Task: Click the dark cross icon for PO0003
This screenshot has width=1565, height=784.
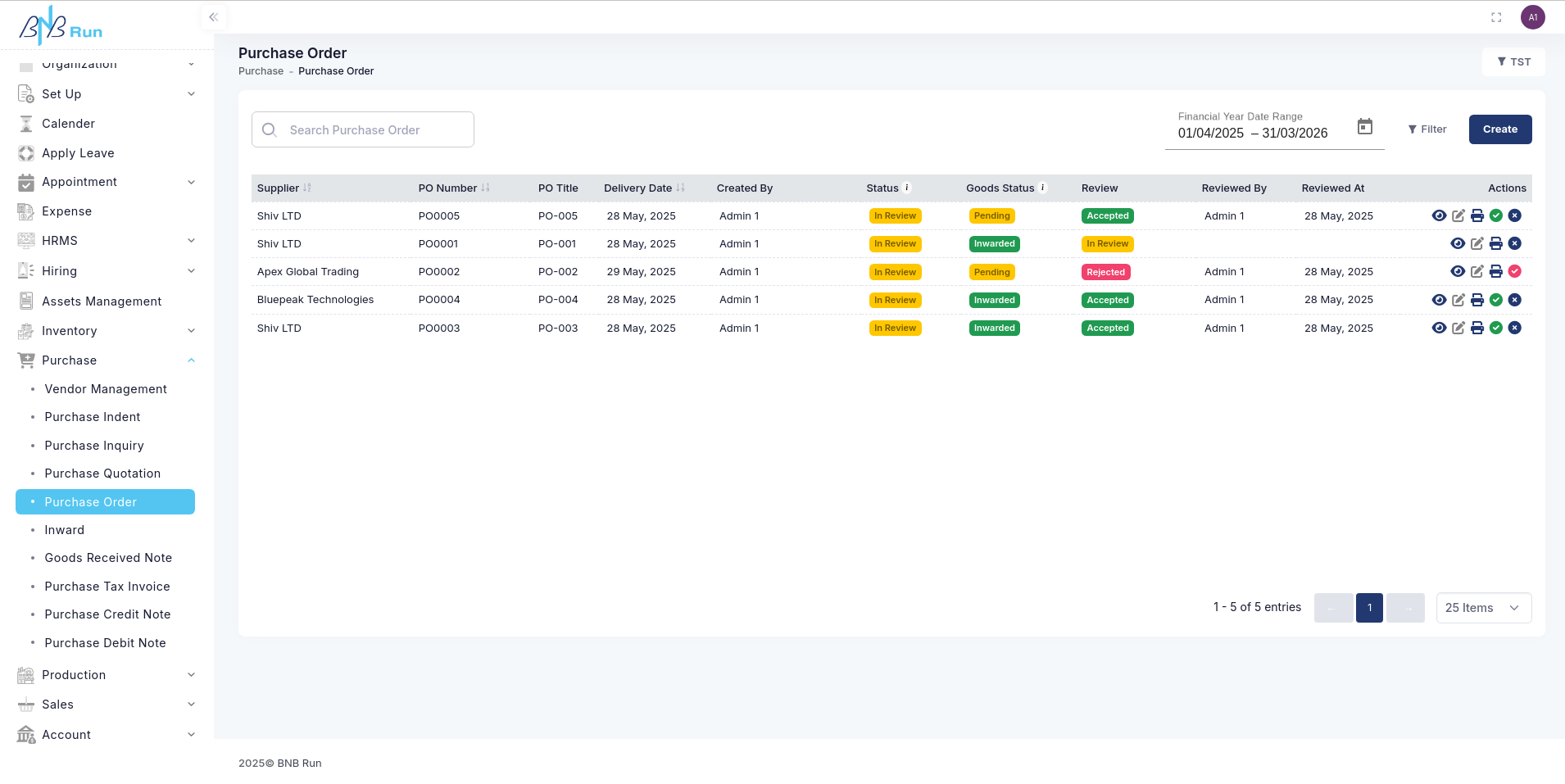Action: (1515, 328)
